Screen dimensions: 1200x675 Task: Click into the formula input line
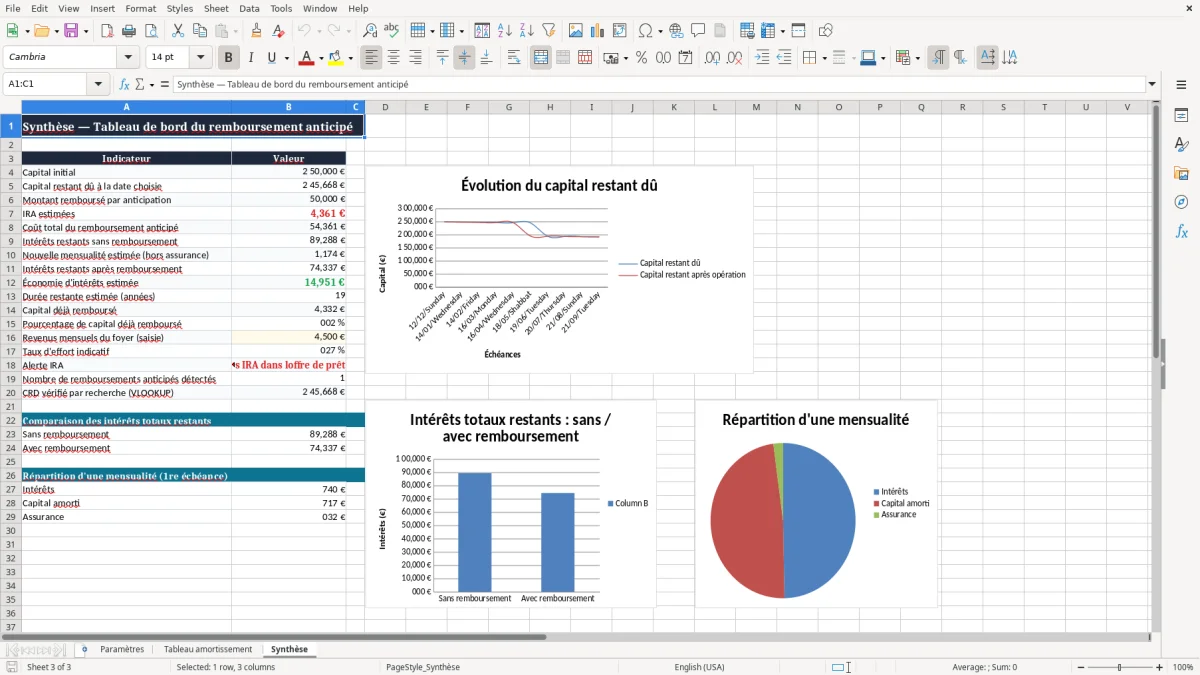click(658, 84)
